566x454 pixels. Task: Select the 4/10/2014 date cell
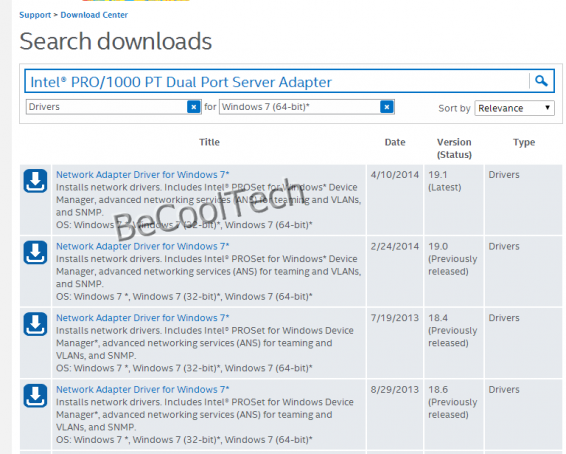point(395,200)
